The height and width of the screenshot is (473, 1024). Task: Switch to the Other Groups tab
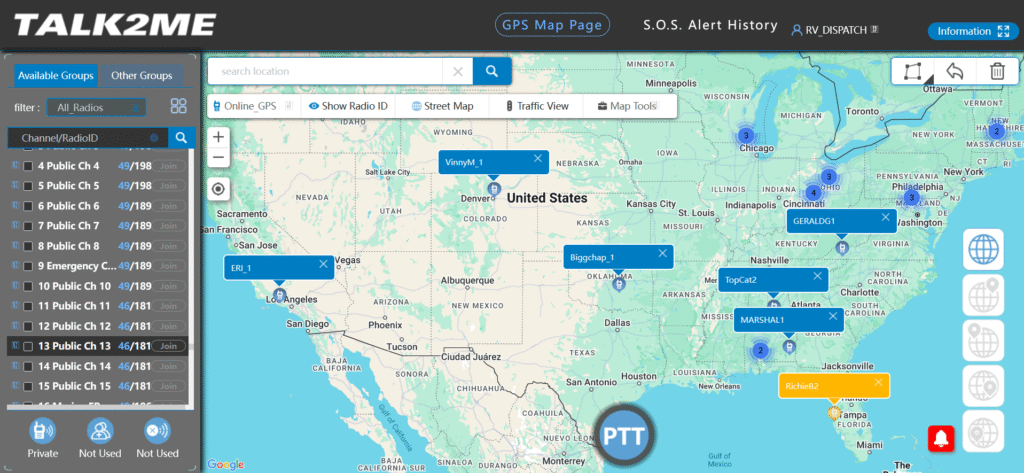click(x=141, y=76)
